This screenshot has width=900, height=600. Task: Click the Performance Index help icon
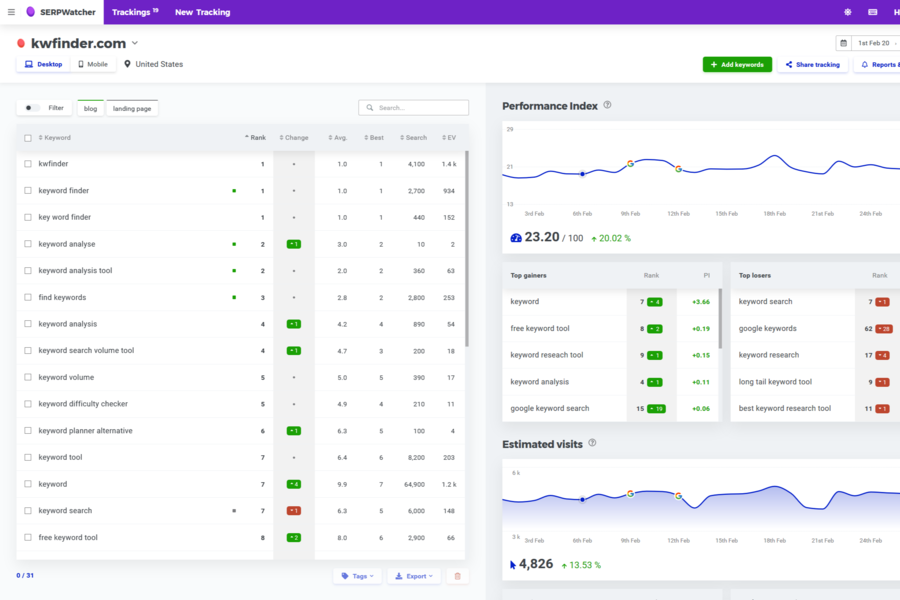607,105
